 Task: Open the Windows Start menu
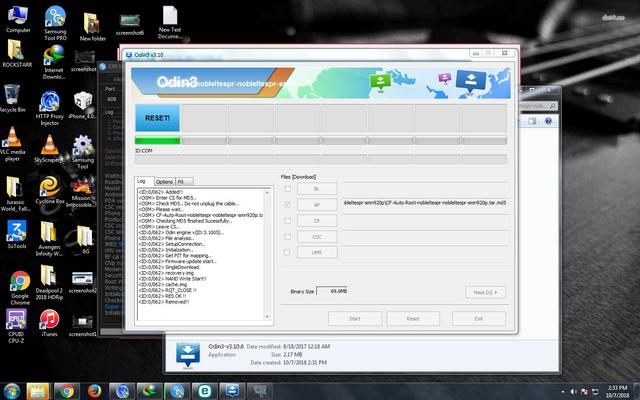[x=11, y=391]
